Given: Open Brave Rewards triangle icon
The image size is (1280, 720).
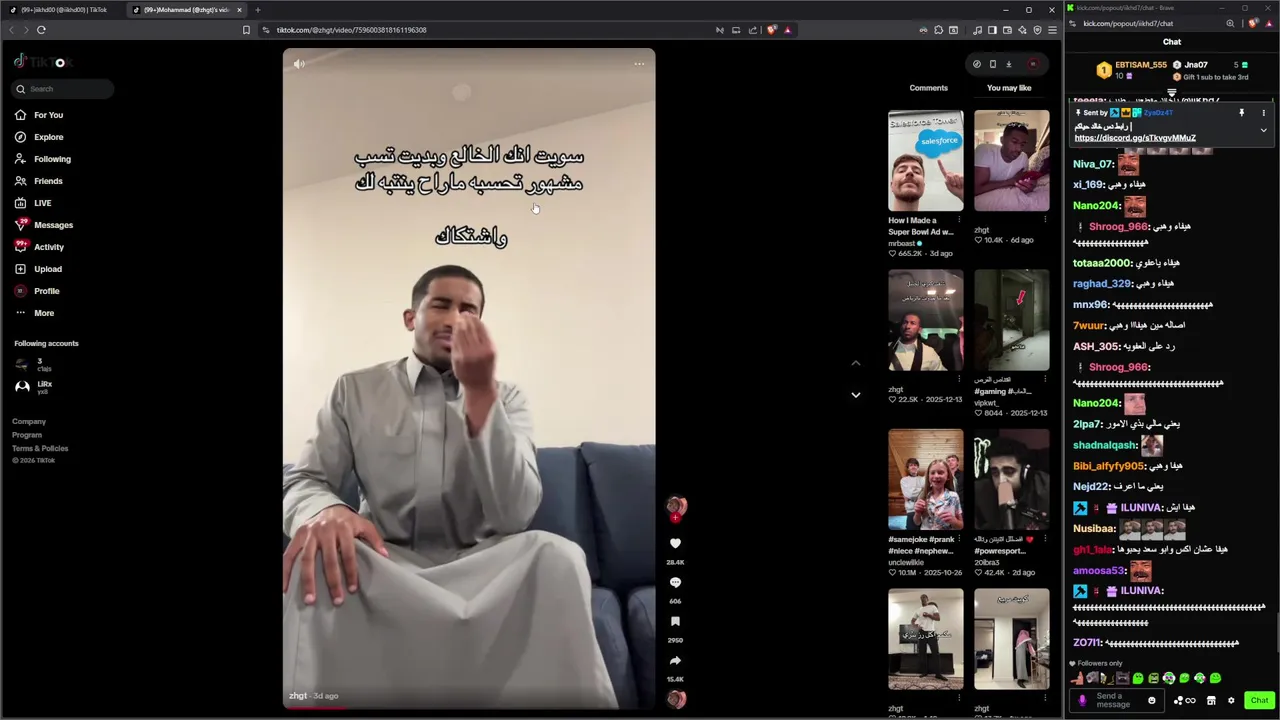Looking at the screenshot, I should [788, 30].
